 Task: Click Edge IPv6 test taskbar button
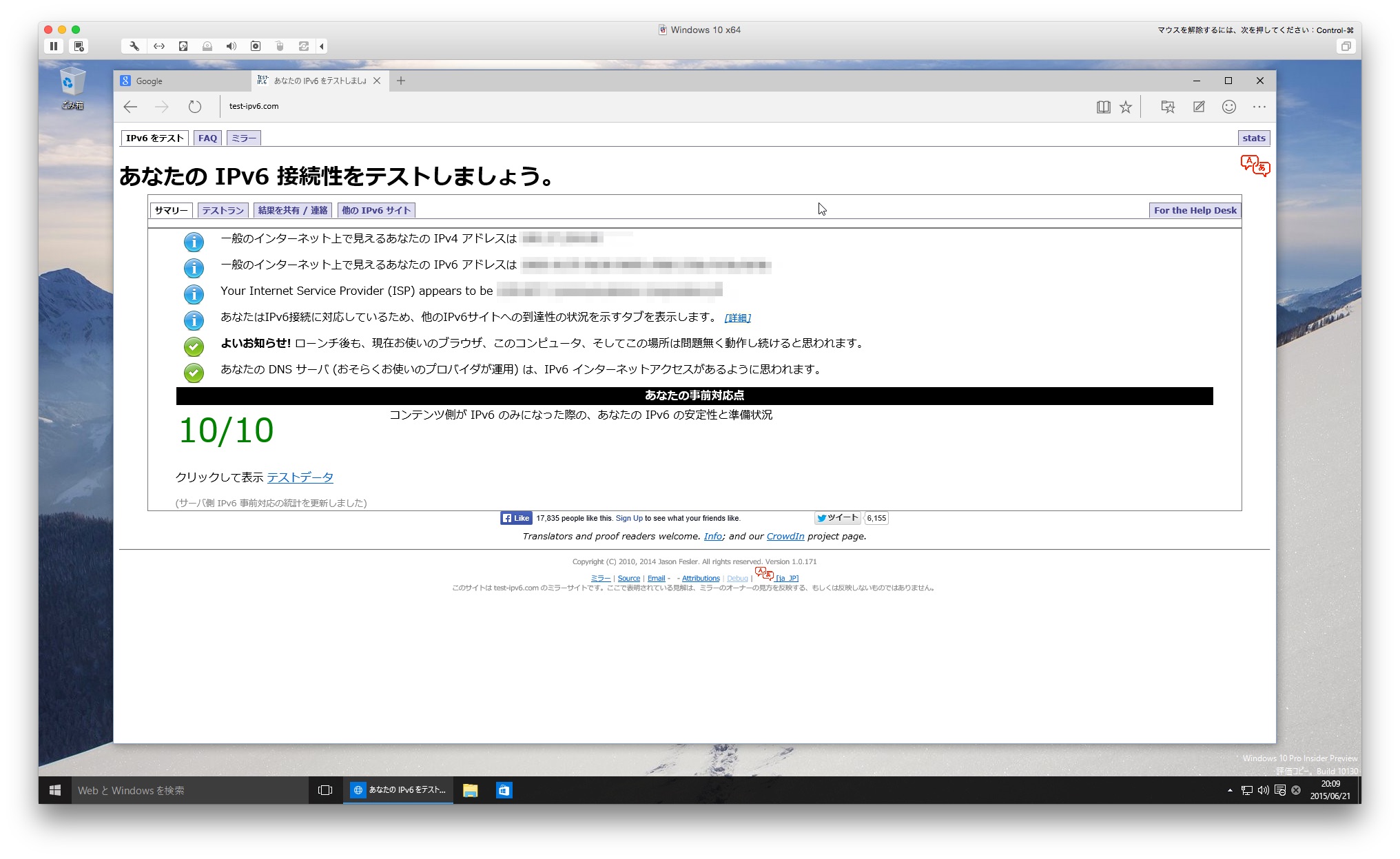tap(398, 790)
